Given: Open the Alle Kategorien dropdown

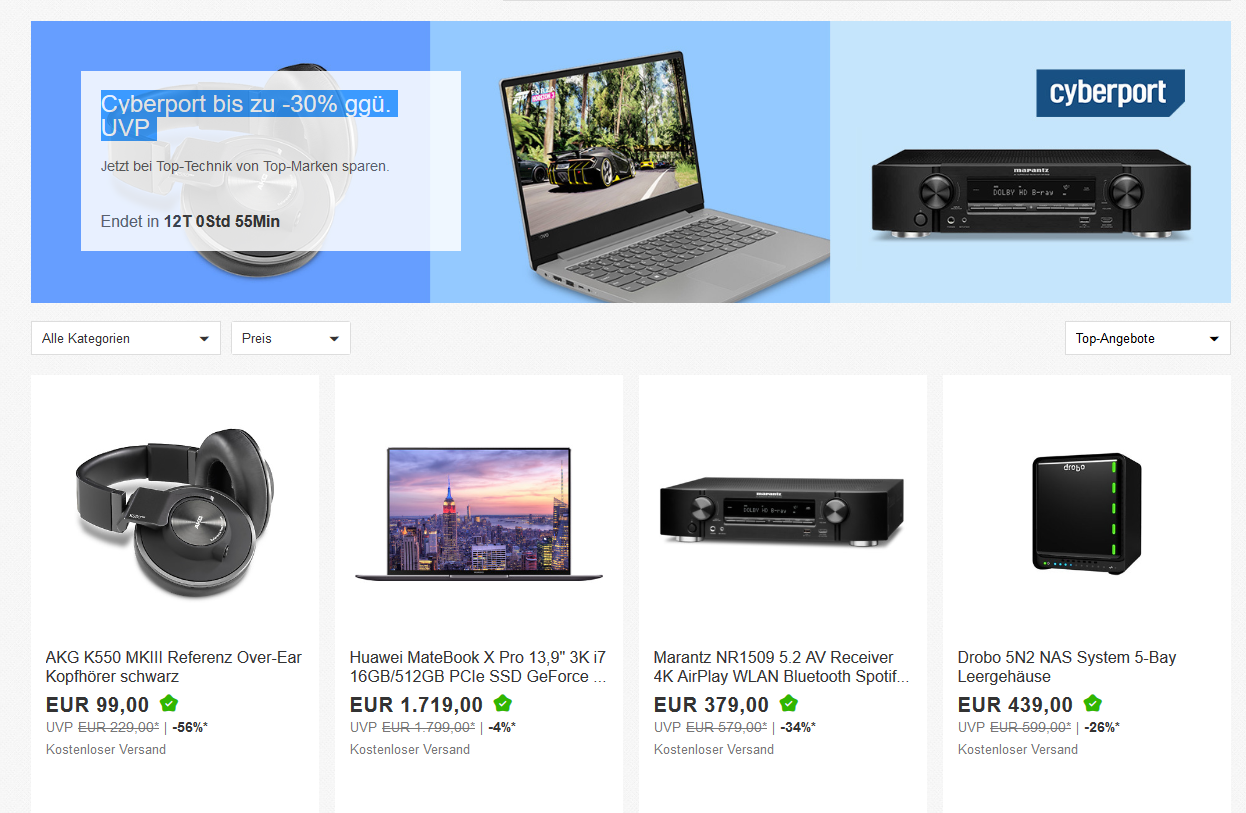Looking at the screenshot, I should 126,338.
